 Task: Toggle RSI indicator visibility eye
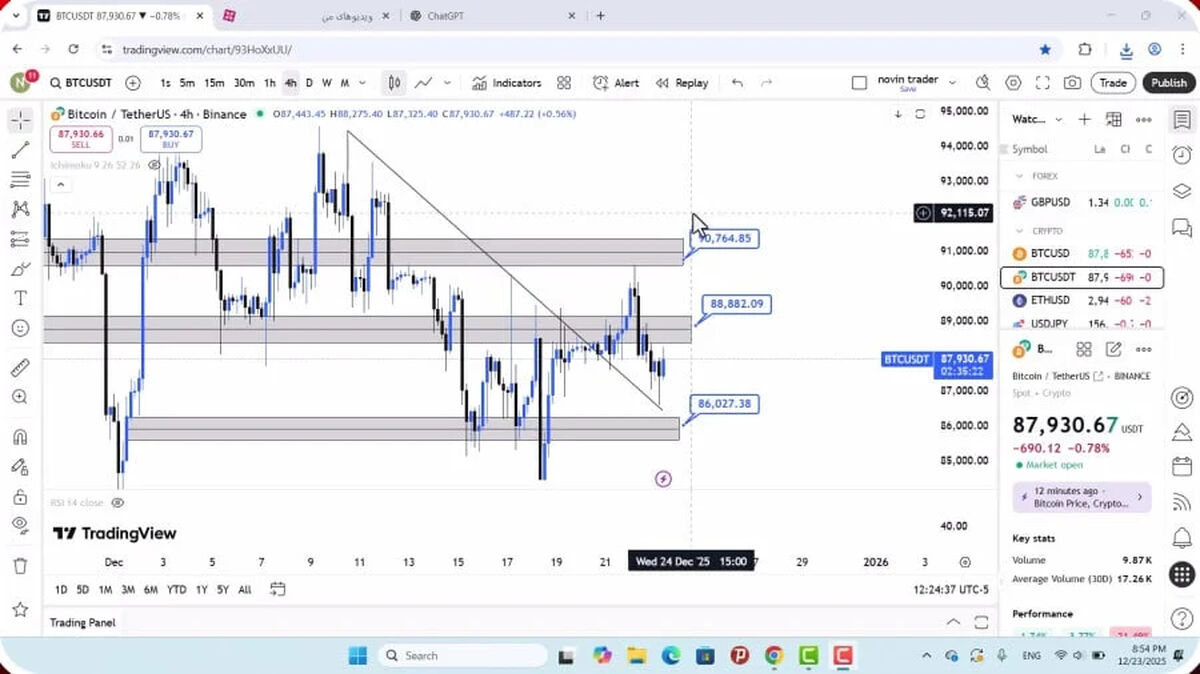[118, 502]
